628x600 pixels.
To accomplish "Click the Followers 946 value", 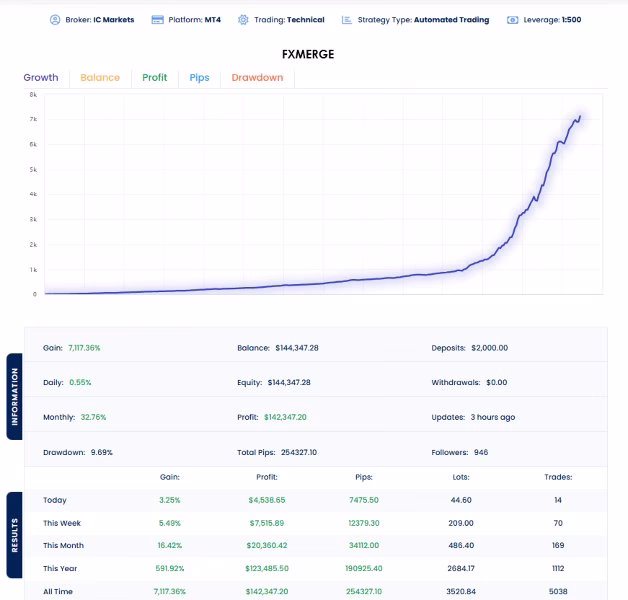I will (x=481, y=452).
